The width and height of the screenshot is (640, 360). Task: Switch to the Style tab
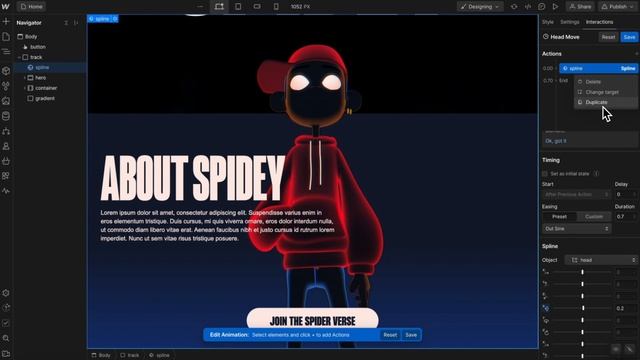point(548,22)
